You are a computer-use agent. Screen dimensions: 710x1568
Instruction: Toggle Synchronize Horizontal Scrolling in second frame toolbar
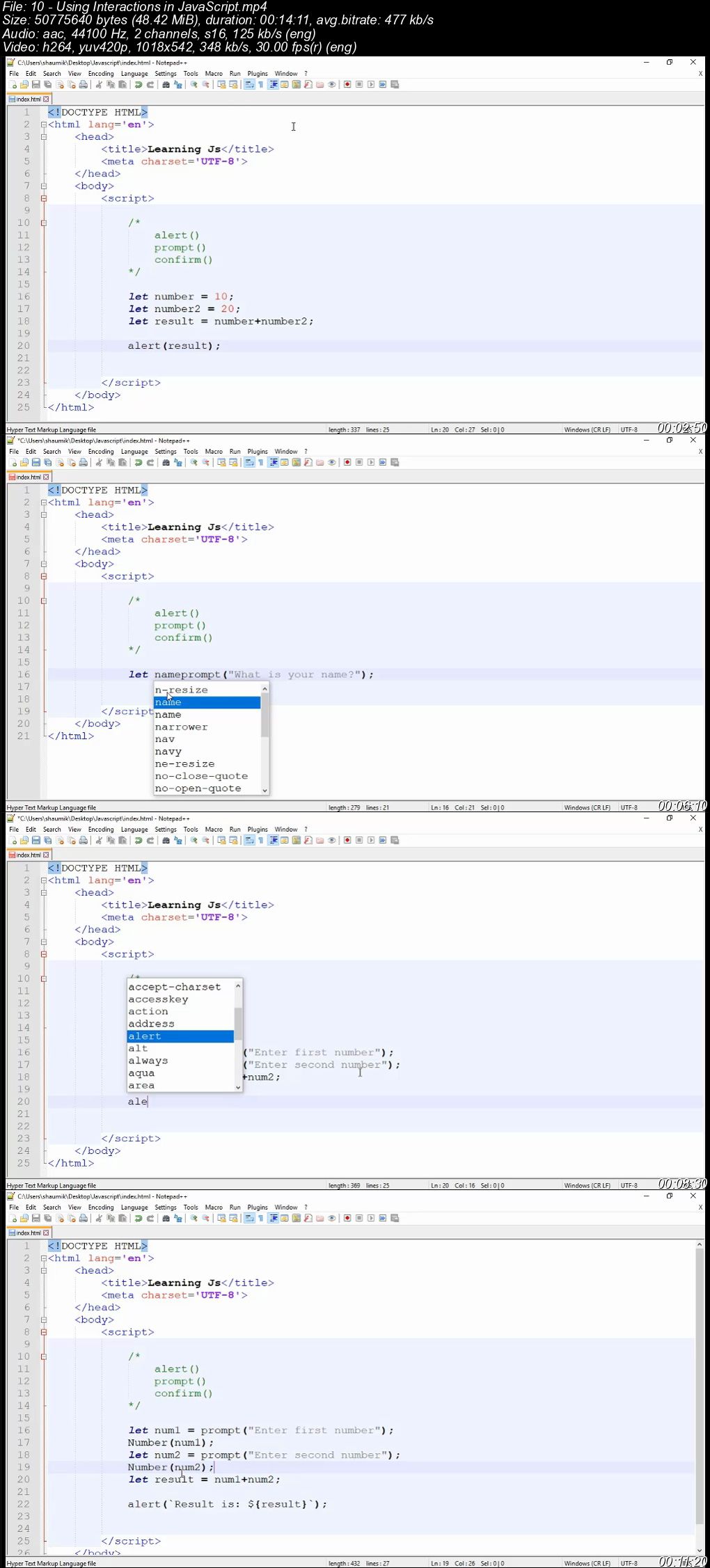point(233,463)
